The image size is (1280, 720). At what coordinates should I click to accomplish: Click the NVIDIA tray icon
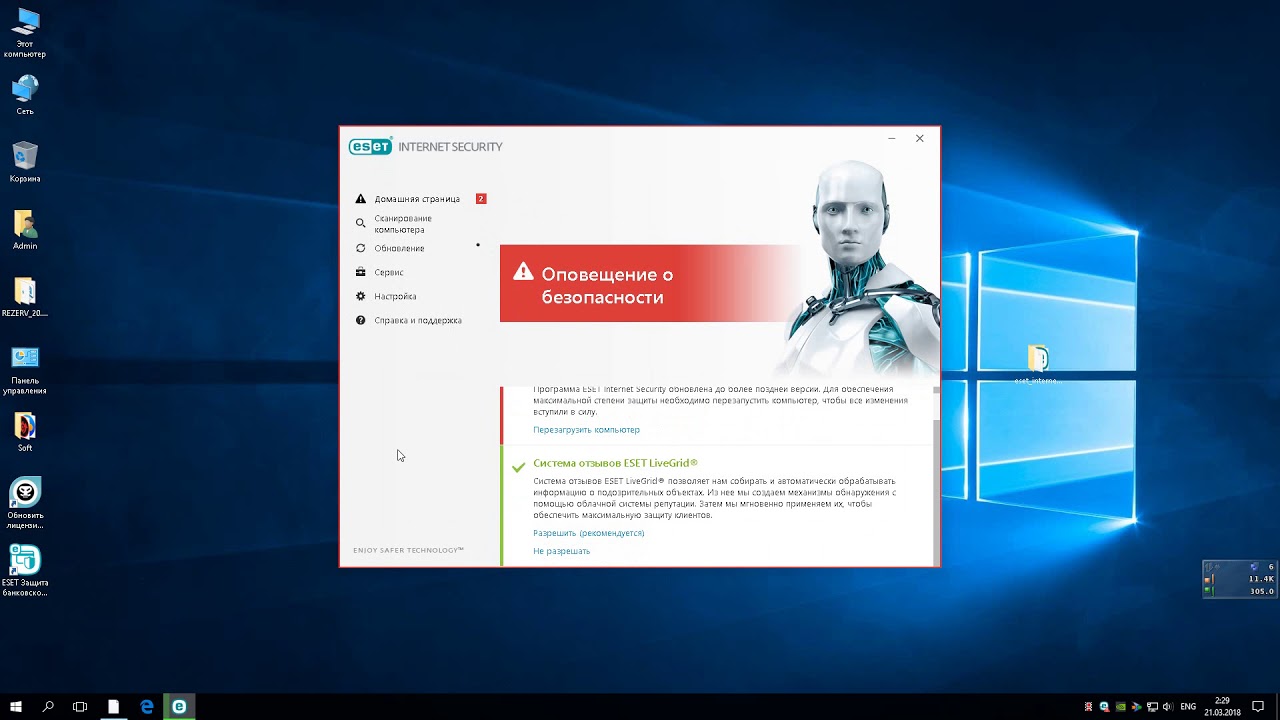[x=1121, y=707]
